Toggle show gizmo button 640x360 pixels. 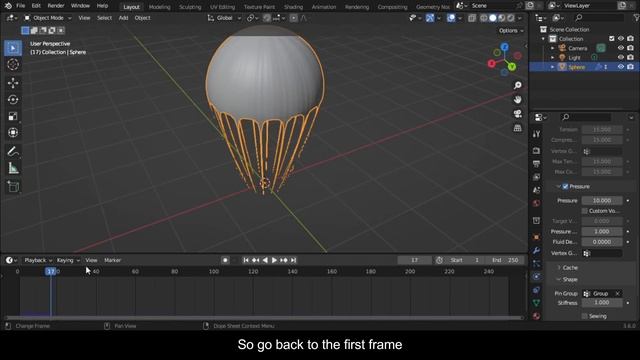(x=430, y=18)
